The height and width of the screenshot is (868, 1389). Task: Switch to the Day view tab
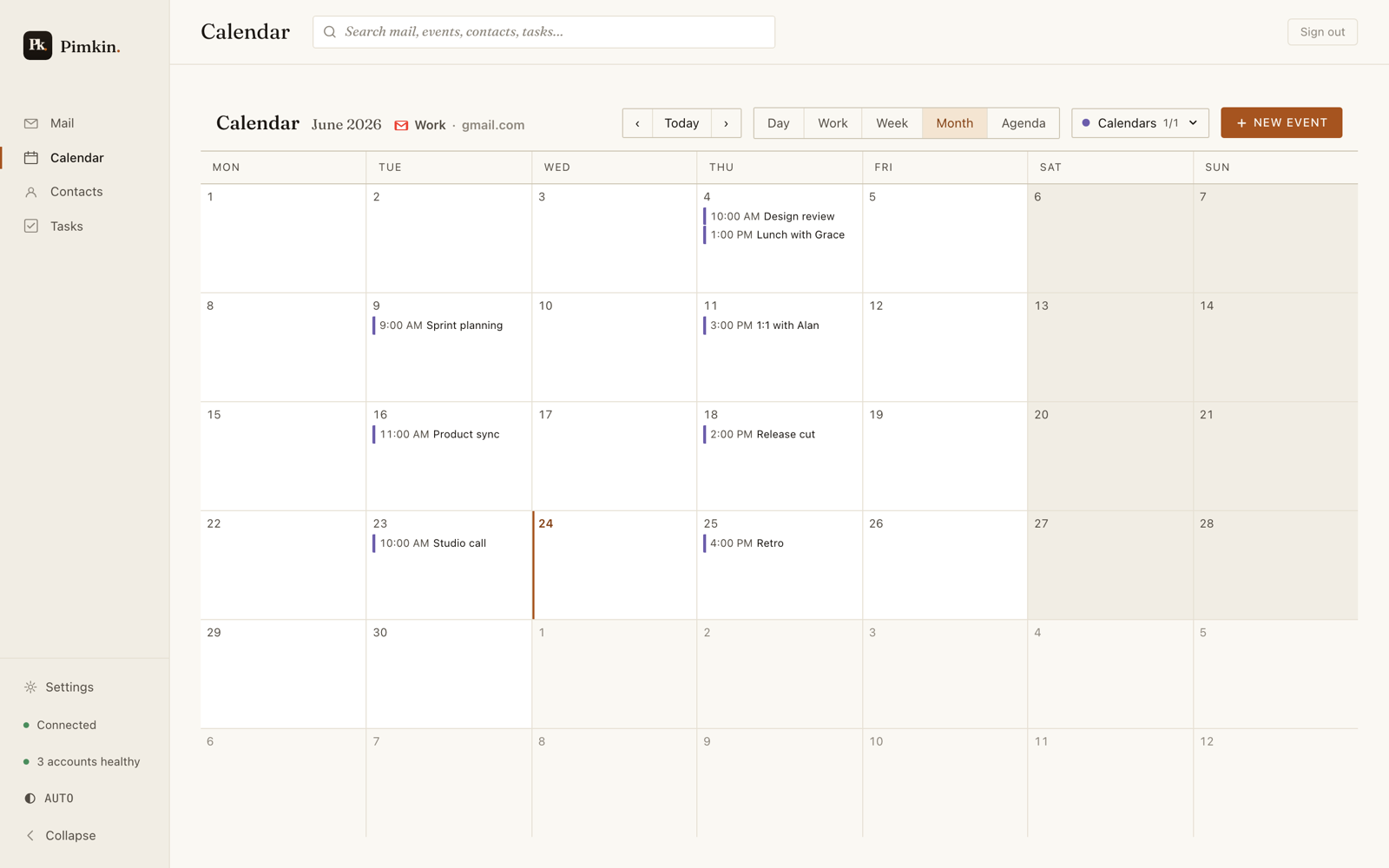click(x=779, y=123)
